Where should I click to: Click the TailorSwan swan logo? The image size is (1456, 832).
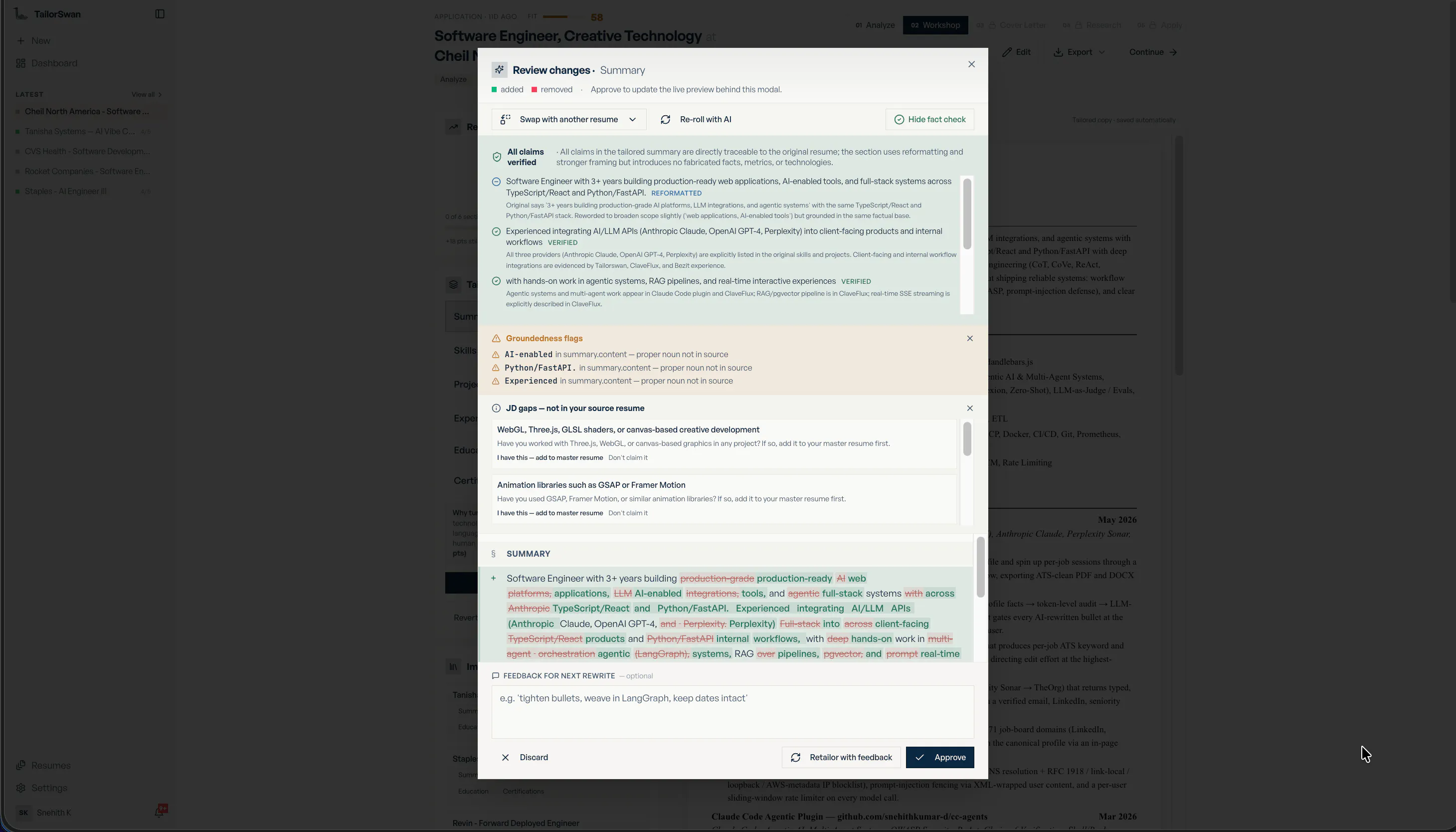pos(20,13)
